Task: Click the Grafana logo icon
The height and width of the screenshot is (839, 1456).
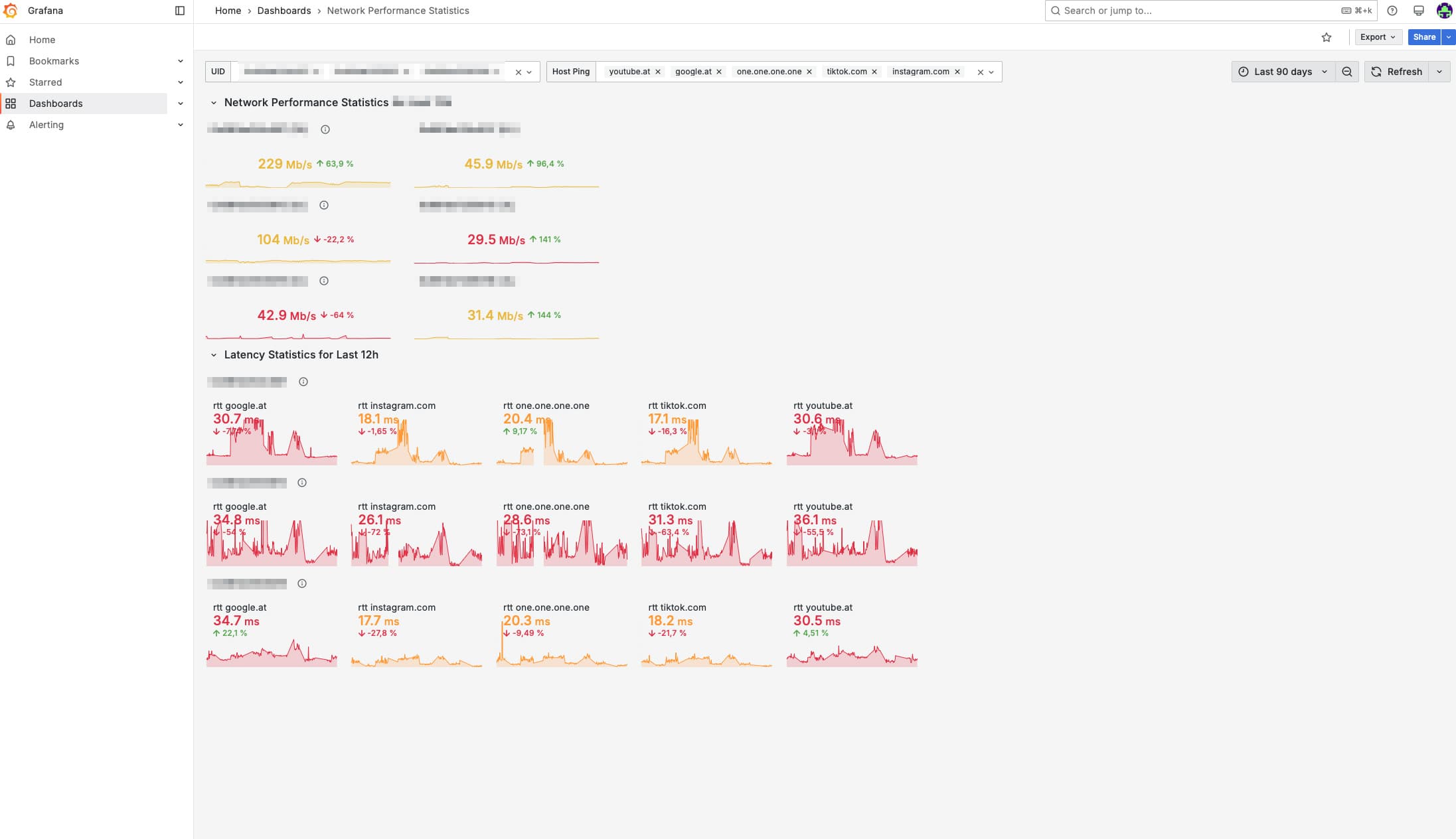Action: [11, 11]
